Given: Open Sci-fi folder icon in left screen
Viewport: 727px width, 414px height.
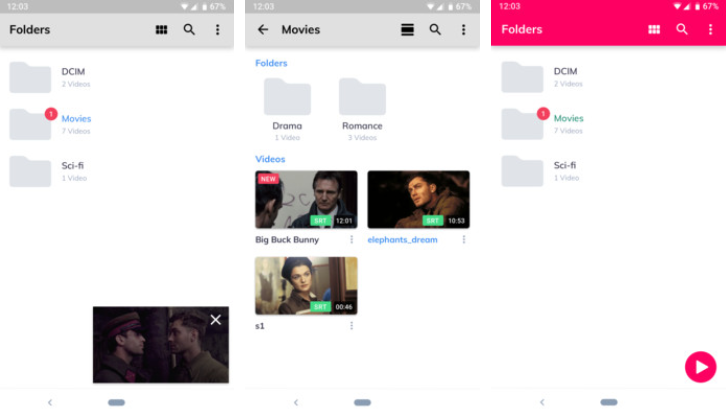Looking at the screenshot, I should (x=30, y=172).
